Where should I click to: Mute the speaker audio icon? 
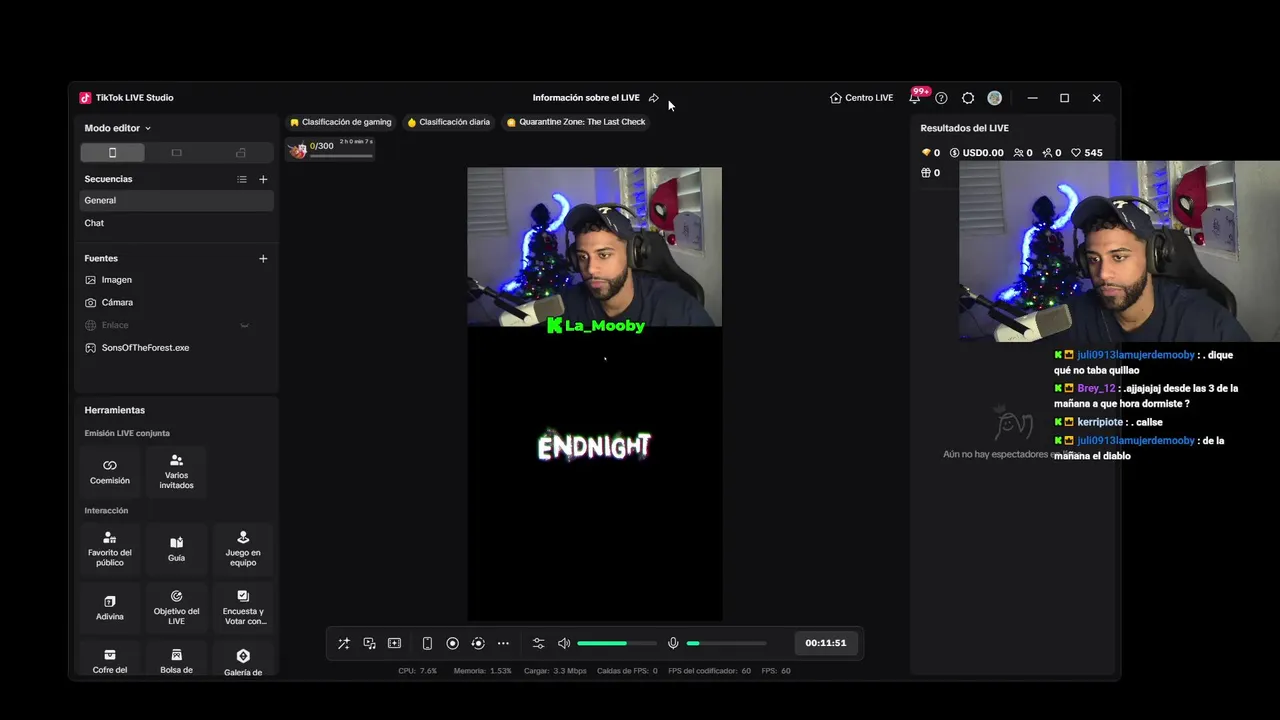(564, 643)
